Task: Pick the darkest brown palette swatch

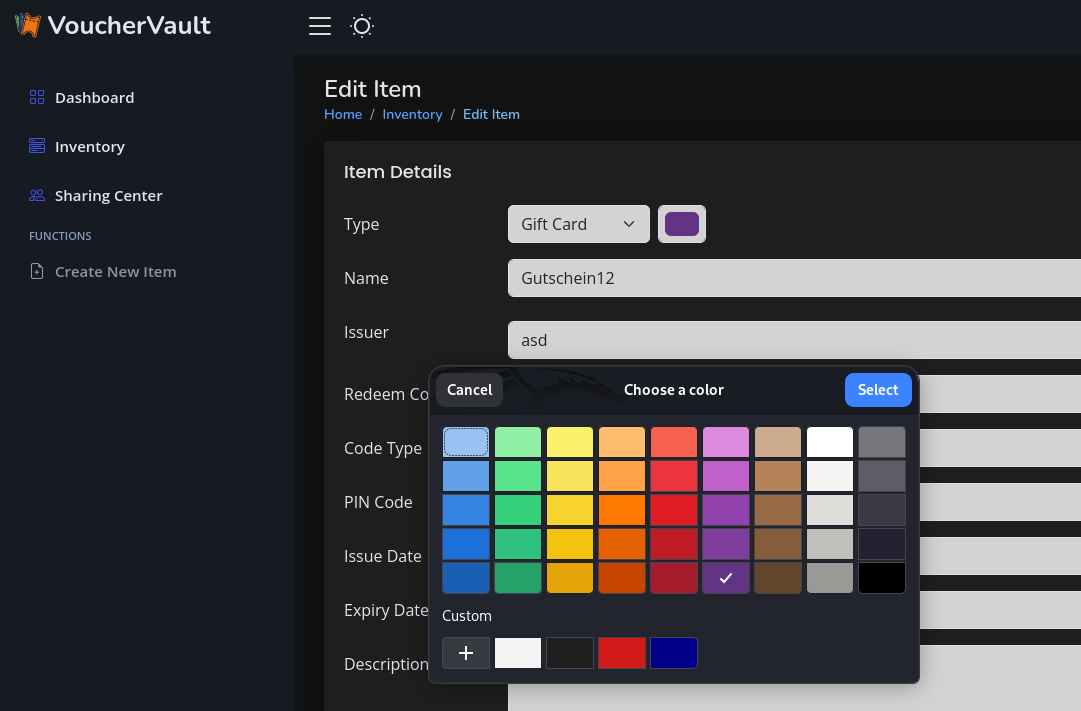Action: coord(778,578)
